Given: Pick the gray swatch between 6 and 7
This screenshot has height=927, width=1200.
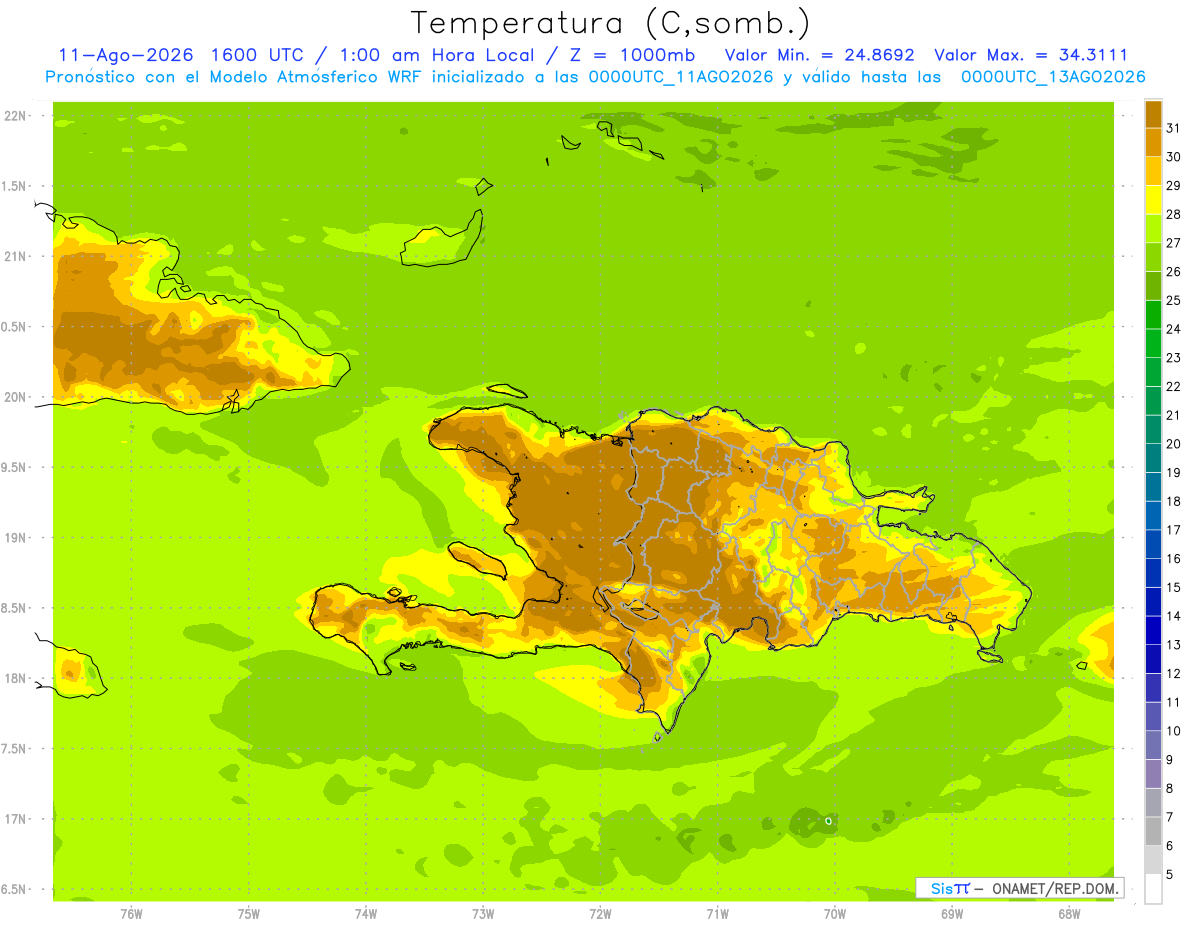Looking at the screenshot, I should (x=1153, y=832).
